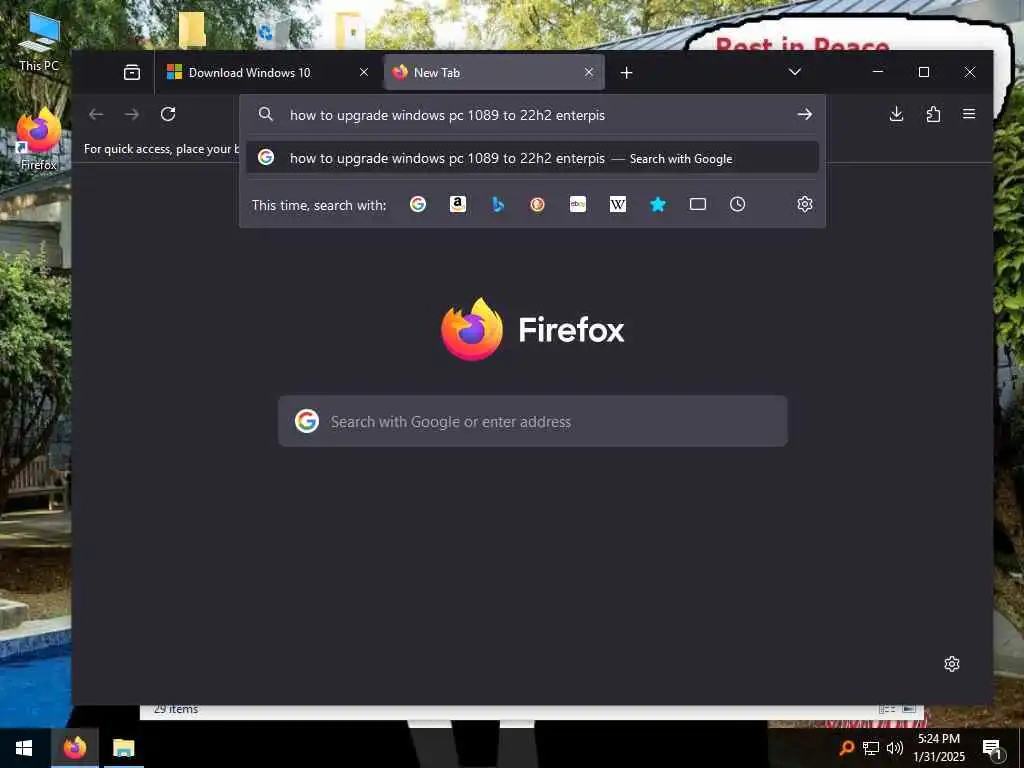Open the This PC desktop icon

click(39, 42)
